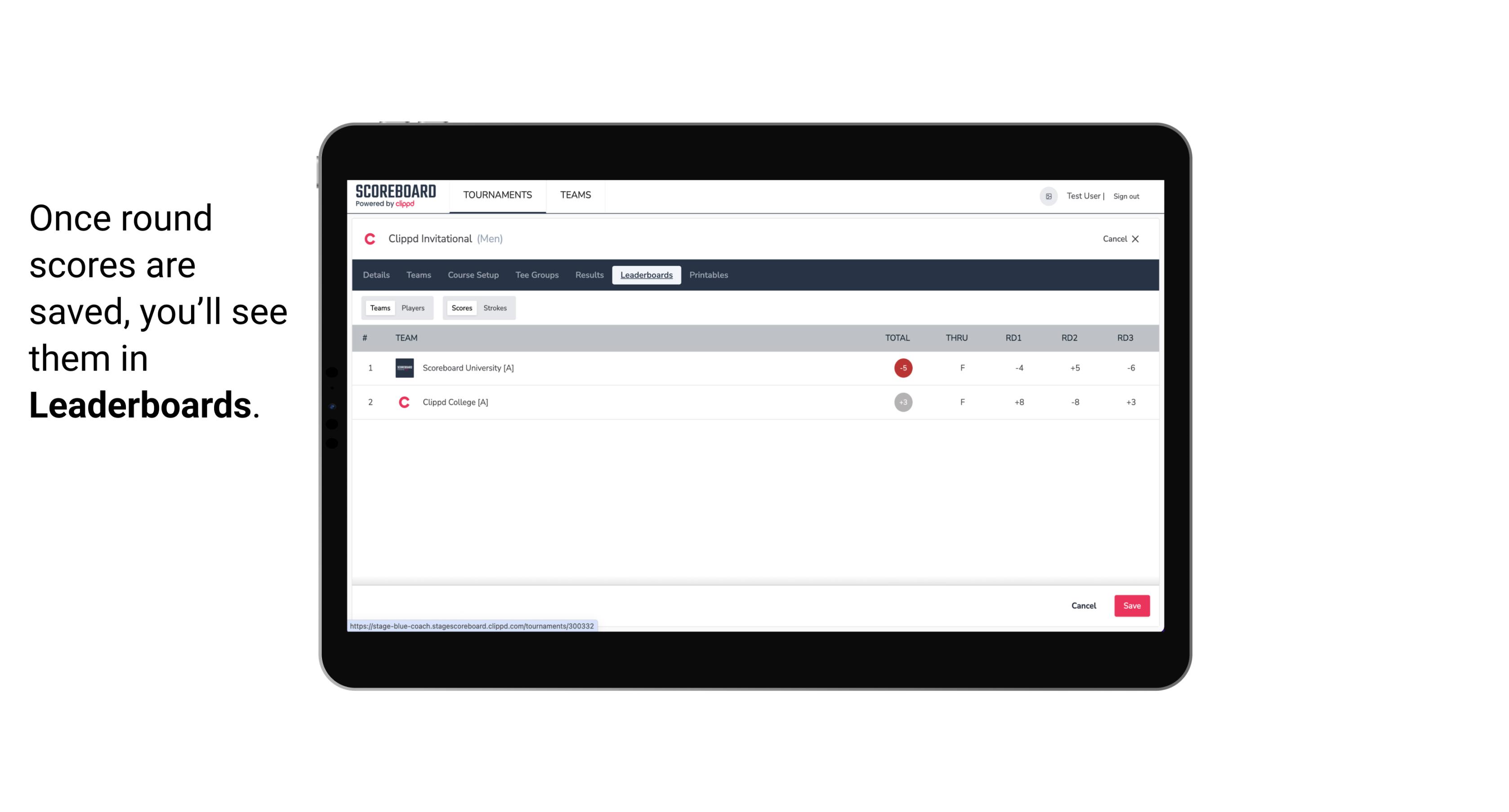
Task: Click the Cancel button
Action: pos(1083,605)
